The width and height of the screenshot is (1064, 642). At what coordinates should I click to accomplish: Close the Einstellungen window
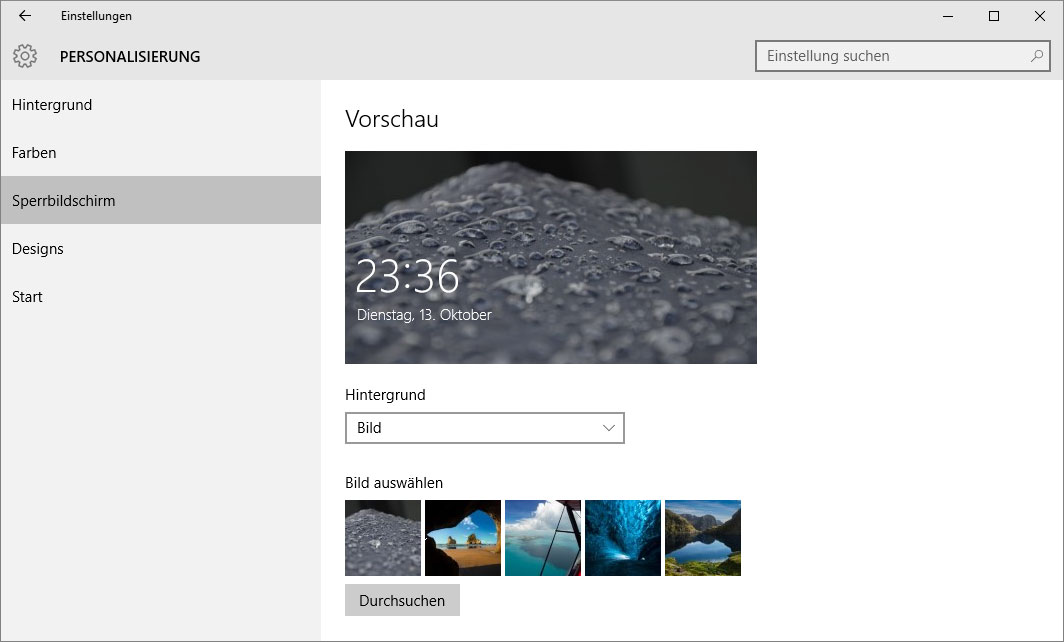coord(1040,16)
